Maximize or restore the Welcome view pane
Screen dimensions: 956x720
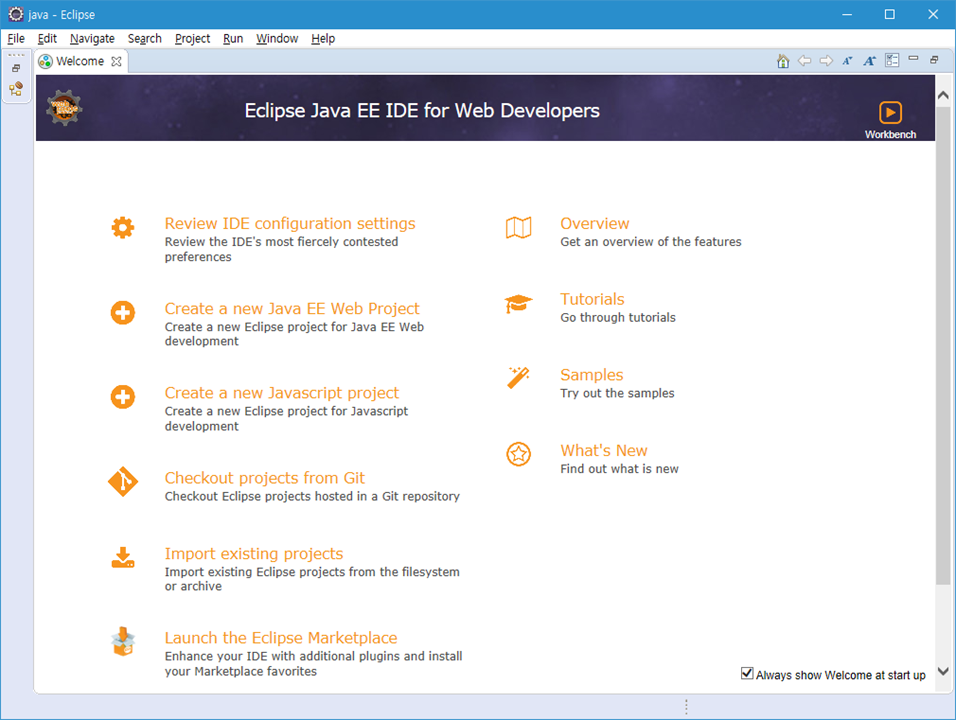click(934, 60)
